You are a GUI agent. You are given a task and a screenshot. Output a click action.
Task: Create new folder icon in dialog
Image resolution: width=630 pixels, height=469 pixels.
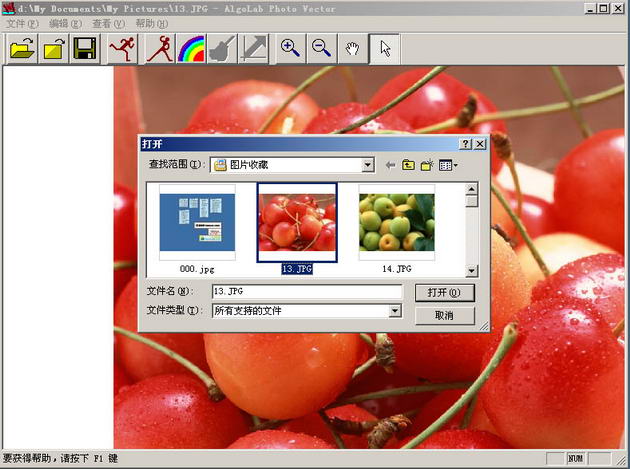(427, 165)
